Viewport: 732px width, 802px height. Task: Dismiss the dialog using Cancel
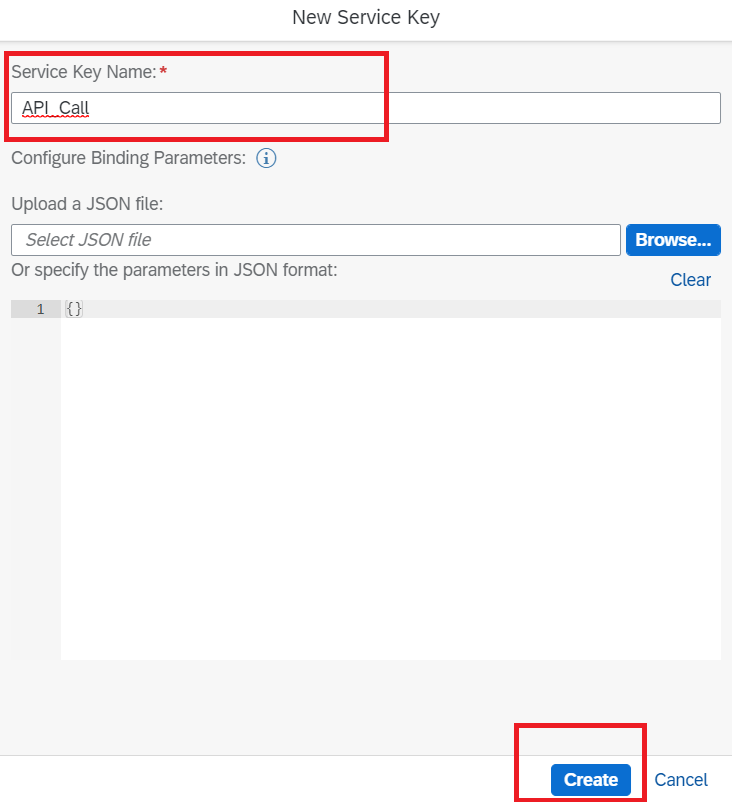click(681, 779)
